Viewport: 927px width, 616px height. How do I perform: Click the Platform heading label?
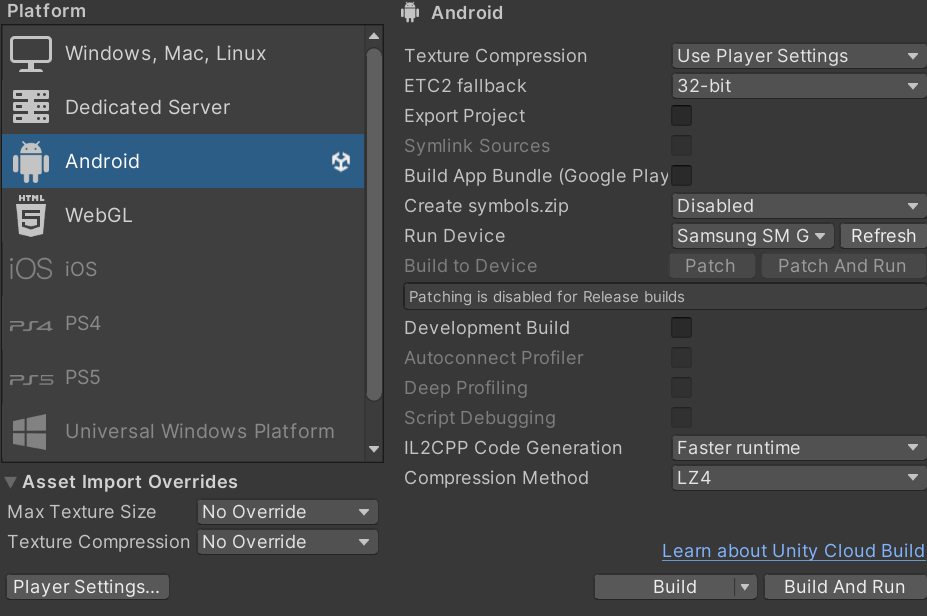(x=46, y=11)
